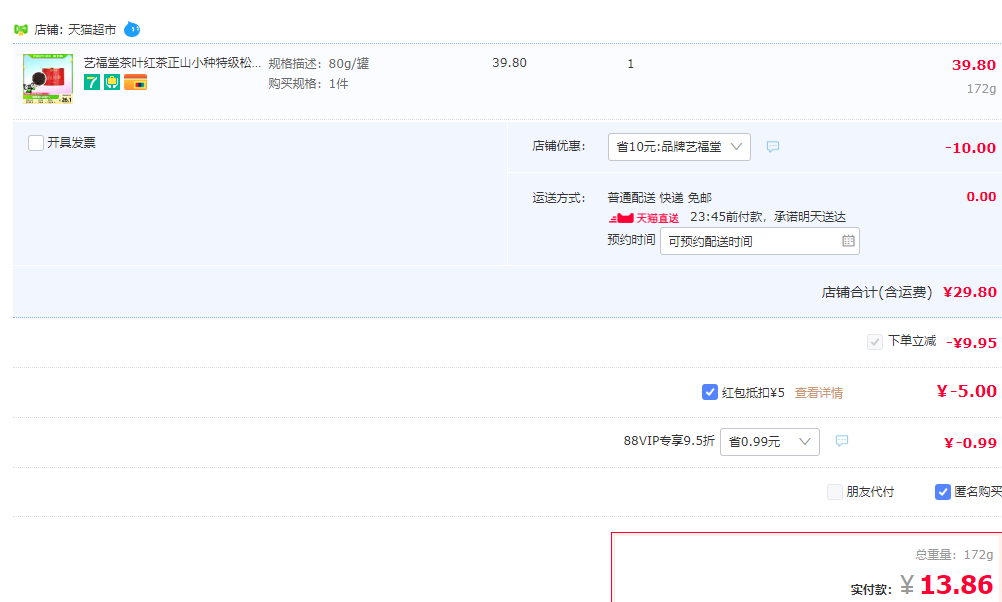
Task: Click the yellow-green guarantee badge icon
Action: (112, 82)
